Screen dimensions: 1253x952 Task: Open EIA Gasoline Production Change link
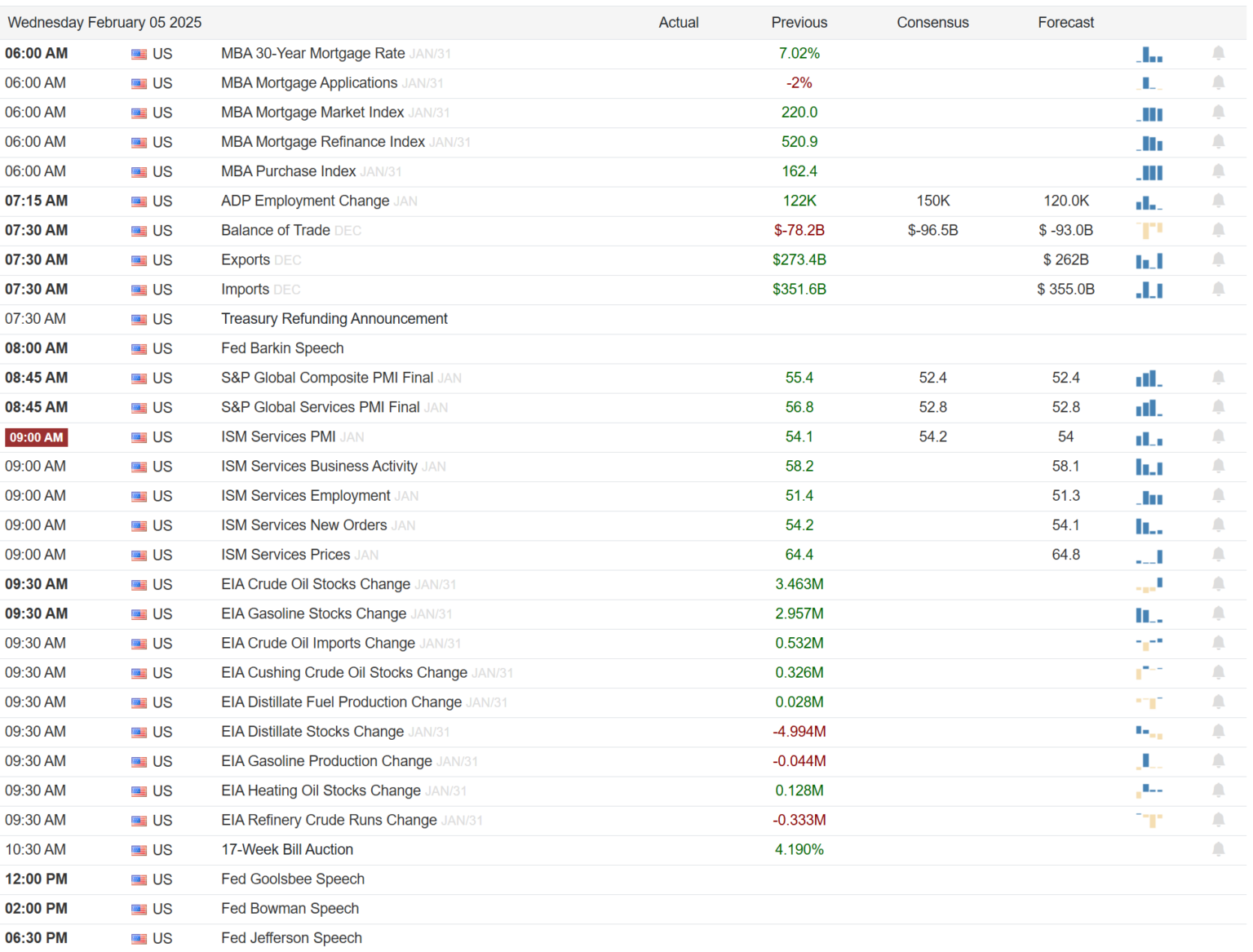coord(326,761)
